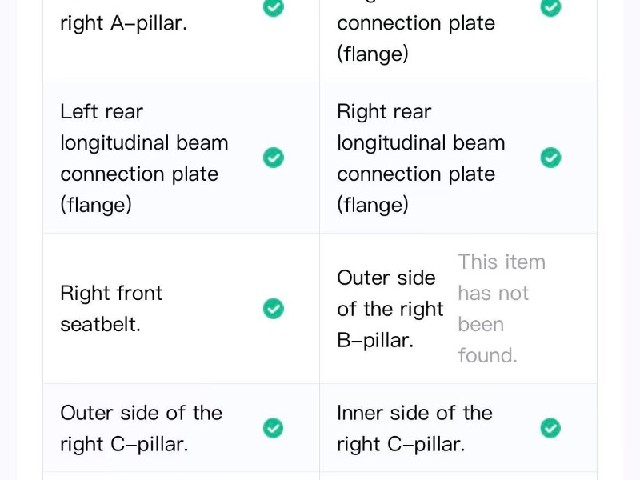640x480 pixels.
Task: Select the 'right A-pillar.' text
Action: tap(124, 24)
